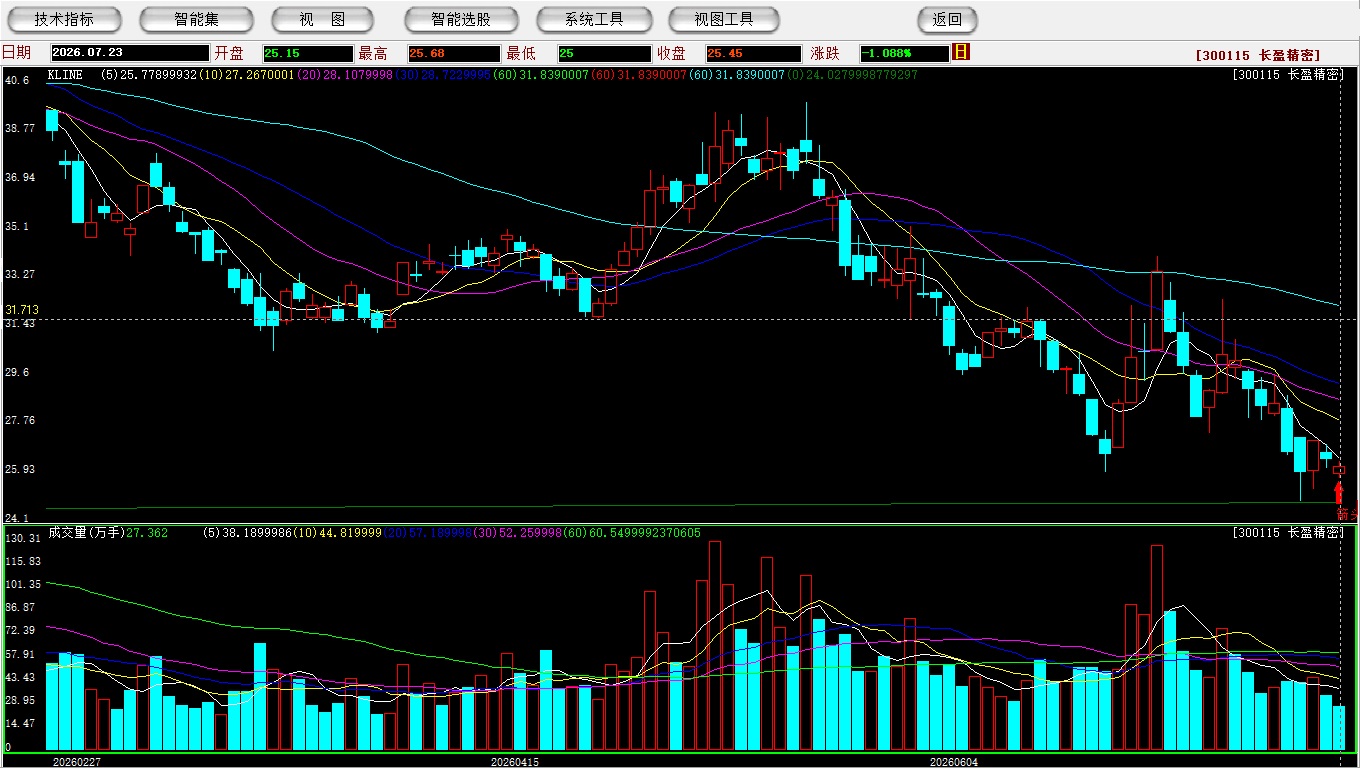
Task: Click the green (60) MA value 31.8390007
Action: 541,74
